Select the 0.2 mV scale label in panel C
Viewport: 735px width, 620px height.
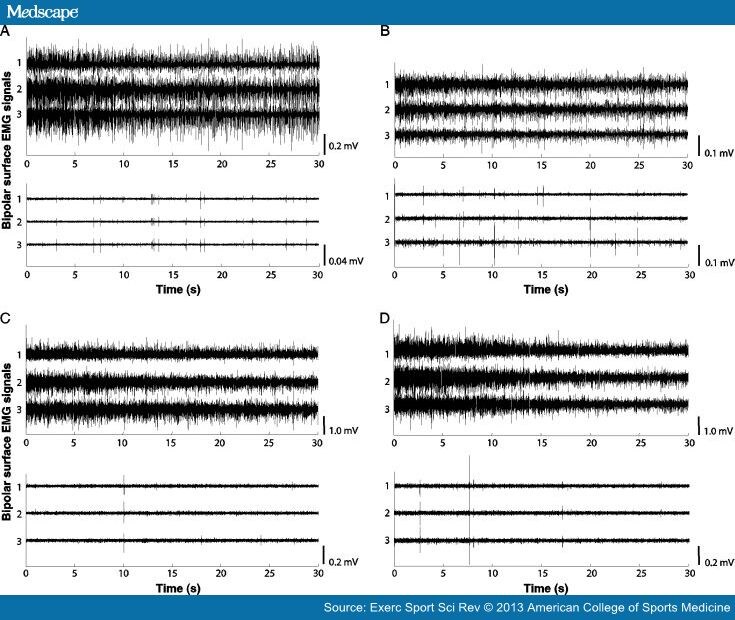pos(344,561)
